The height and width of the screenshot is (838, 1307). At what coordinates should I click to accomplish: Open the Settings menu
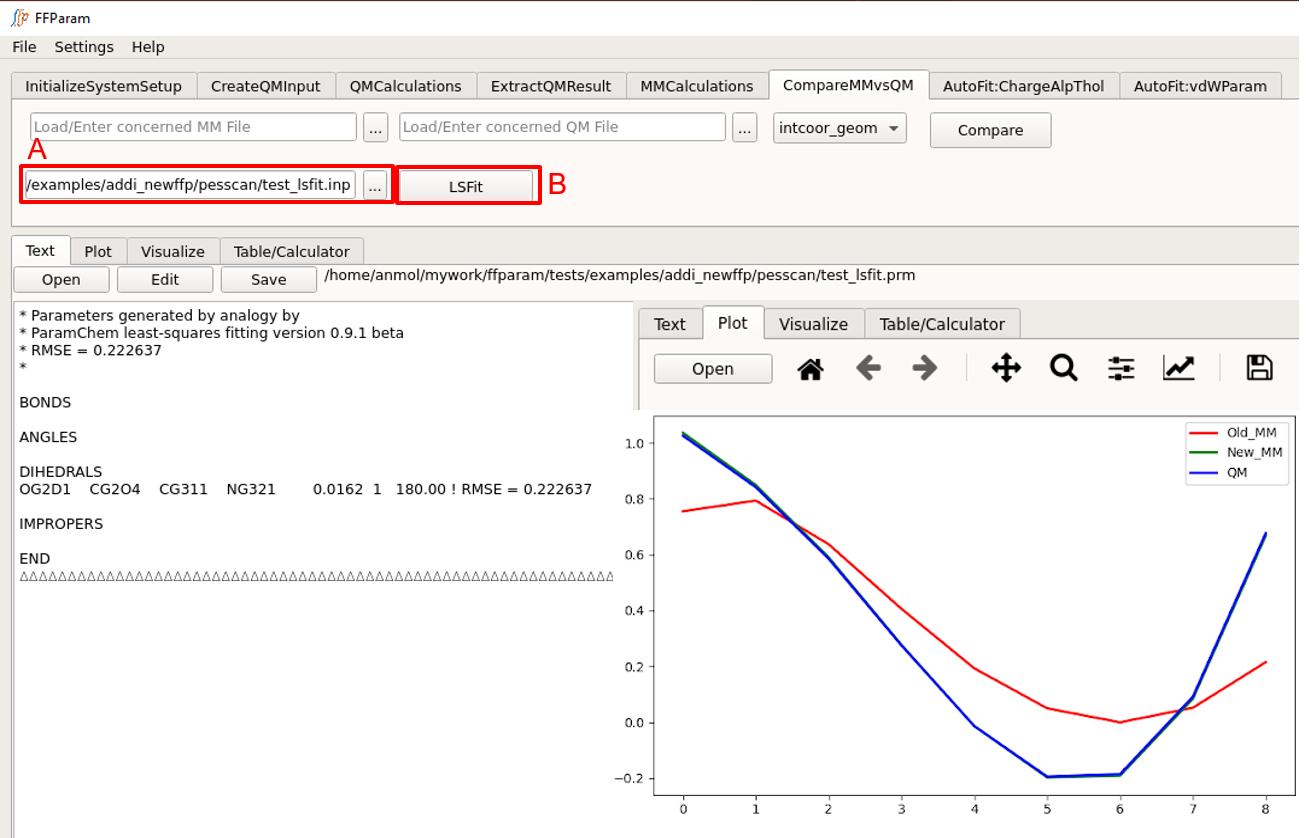pyautogui.click(x=84, y=47)
